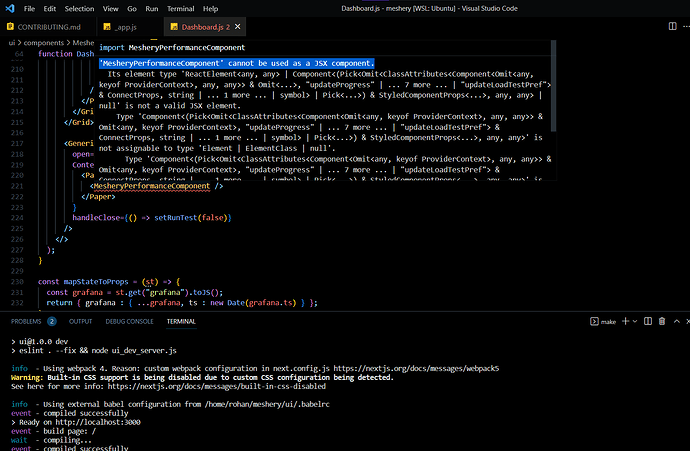Open the Help menu

tap(210, 9)
